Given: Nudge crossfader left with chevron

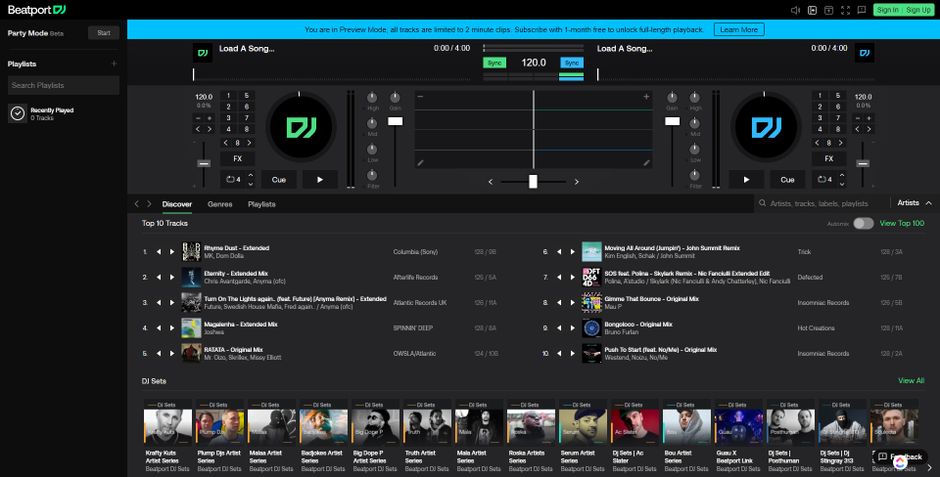Looking at the screenshot, I should click(490, 182).
